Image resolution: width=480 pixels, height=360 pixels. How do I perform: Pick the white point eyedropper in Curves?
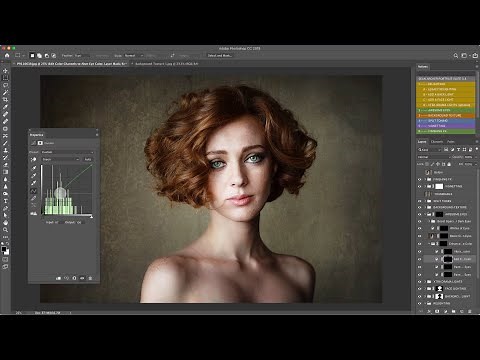pos(34,183)
